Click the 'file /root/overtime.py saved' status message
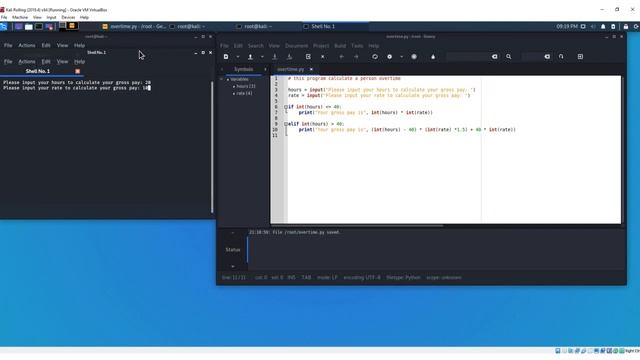This screenshot has width=640, height=360. point(294,232)
